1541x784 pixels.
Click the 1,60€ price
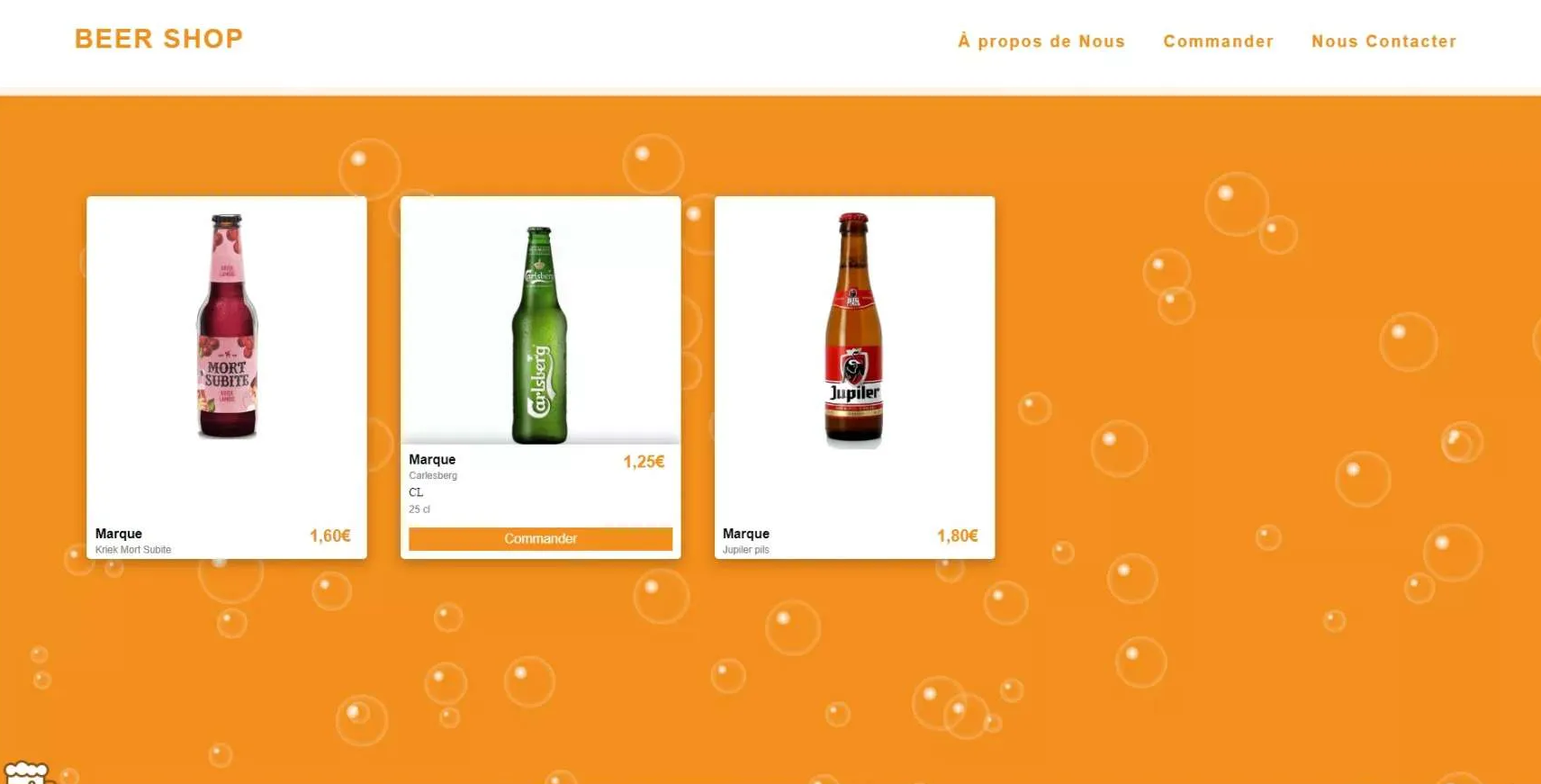330,536
